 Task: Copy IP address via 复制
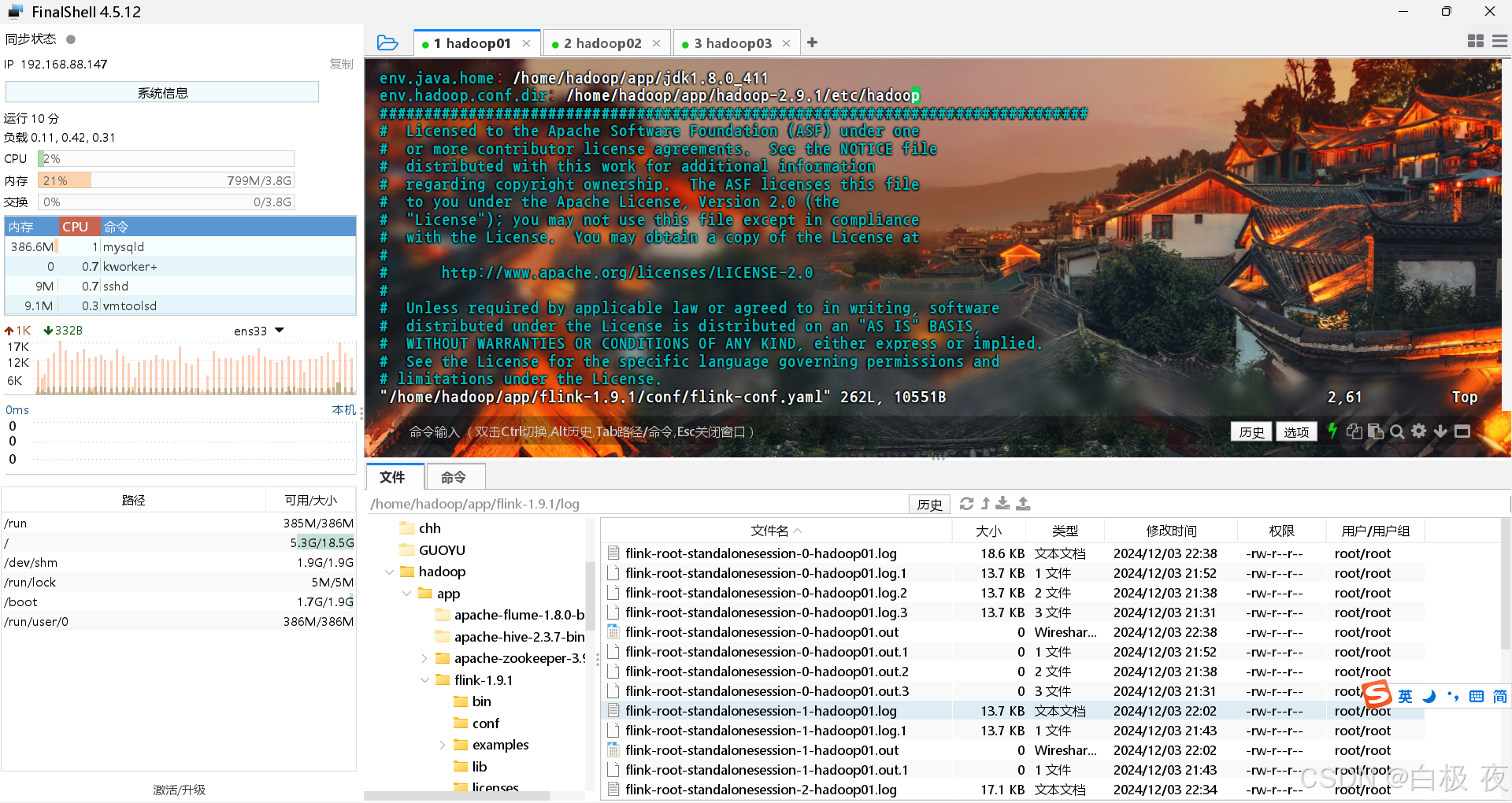[341, 64]
